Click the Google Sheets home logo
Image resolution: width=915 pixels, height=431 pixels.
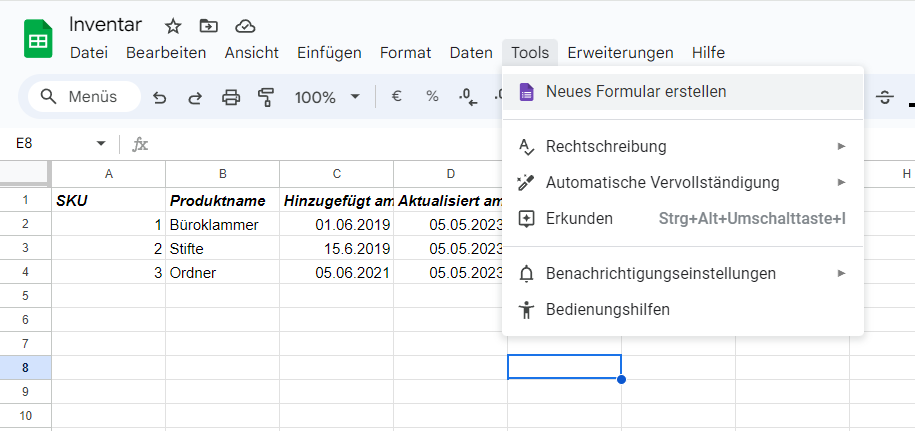click(x=38, y=40)
